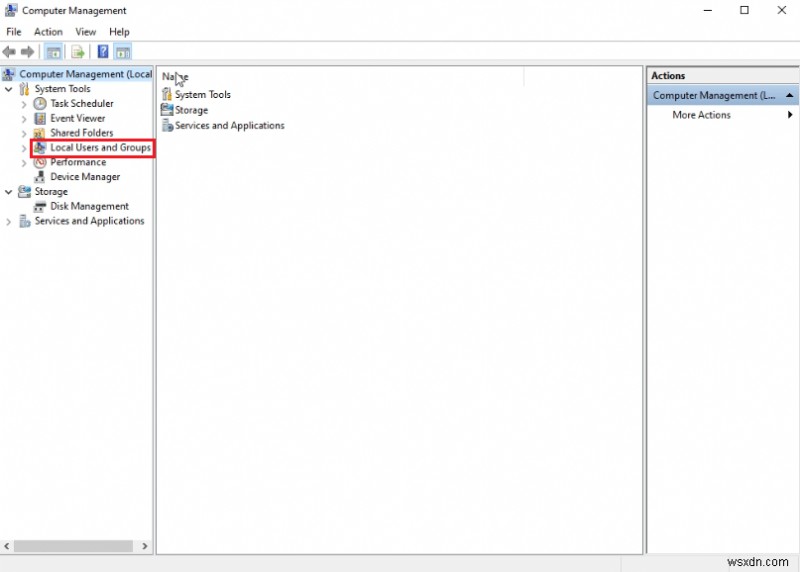This screenshot has width=800, height=572.
Task: Click Storage icon in left tree
Action: 24,192
